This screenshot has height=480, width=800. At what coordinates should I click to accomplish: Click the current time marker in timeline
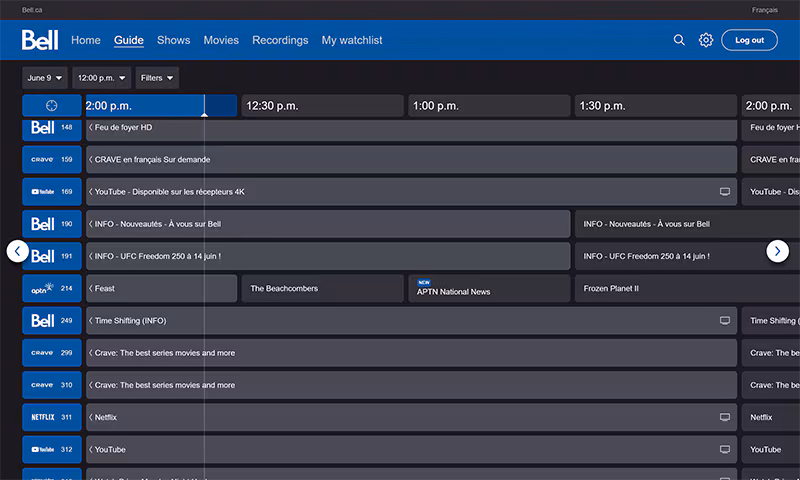pyautogui.click(x=204, y=114)
